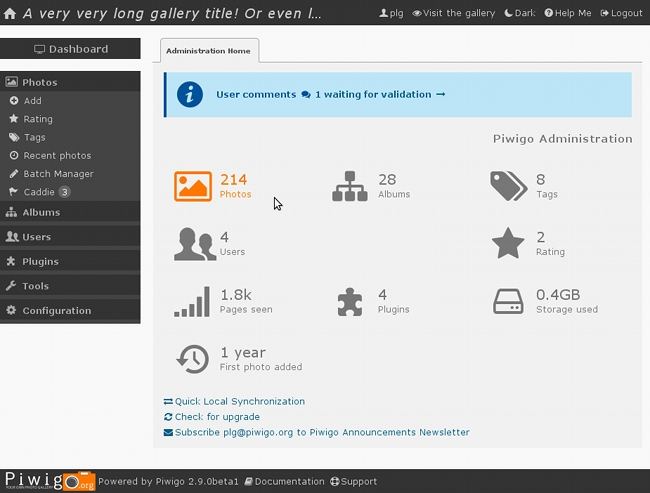The image size is (650, 493).
Task: Log out using the Logout link
Action: [x=621, y=13]
